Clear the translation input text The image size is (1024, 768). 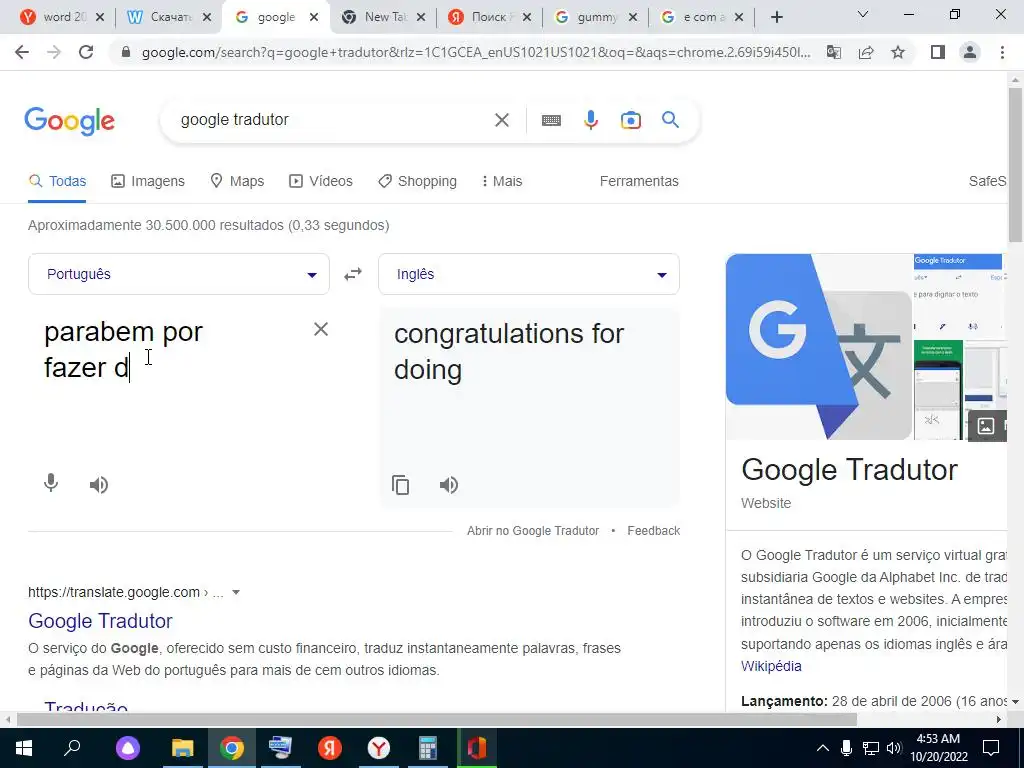tap(321, 329)
